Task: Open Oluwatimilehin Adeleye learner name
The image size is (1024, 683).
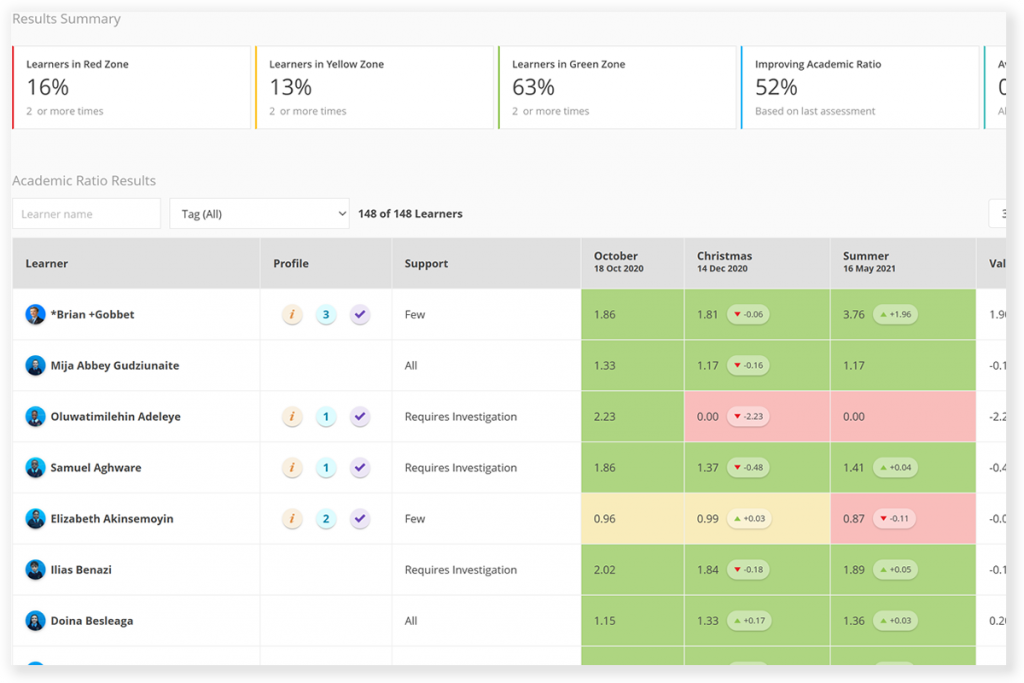Action: click(116, 417)
